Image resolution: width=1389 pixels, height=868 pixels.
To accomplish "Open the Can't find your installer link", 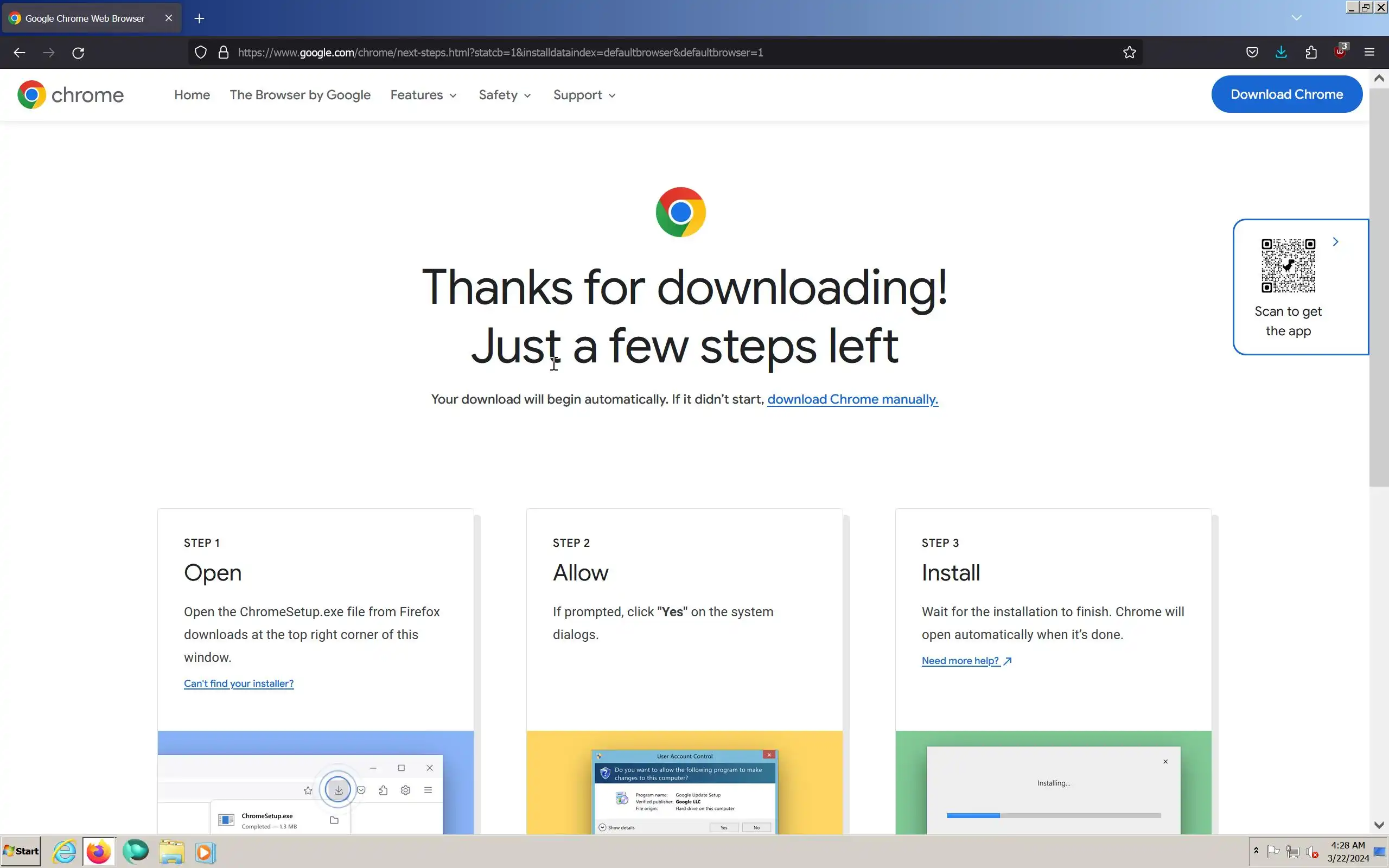I will (238, 683).
